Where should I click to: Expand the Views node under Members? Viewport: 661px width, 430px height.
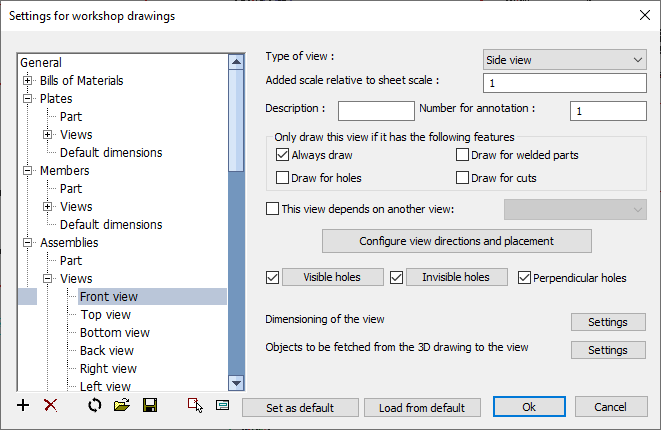tap(48, 207)
